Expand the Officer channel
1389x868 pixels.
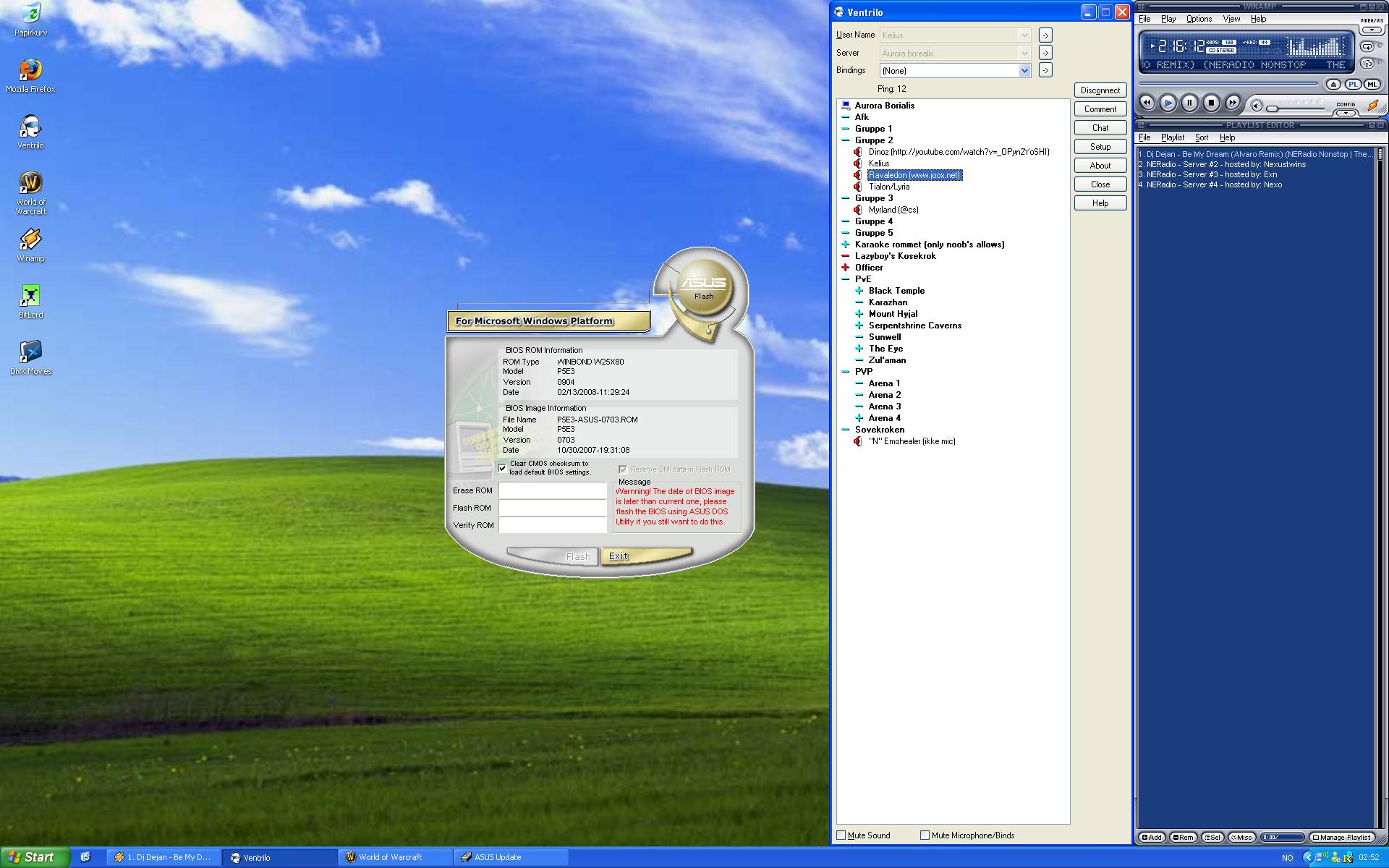coord(845,268)
